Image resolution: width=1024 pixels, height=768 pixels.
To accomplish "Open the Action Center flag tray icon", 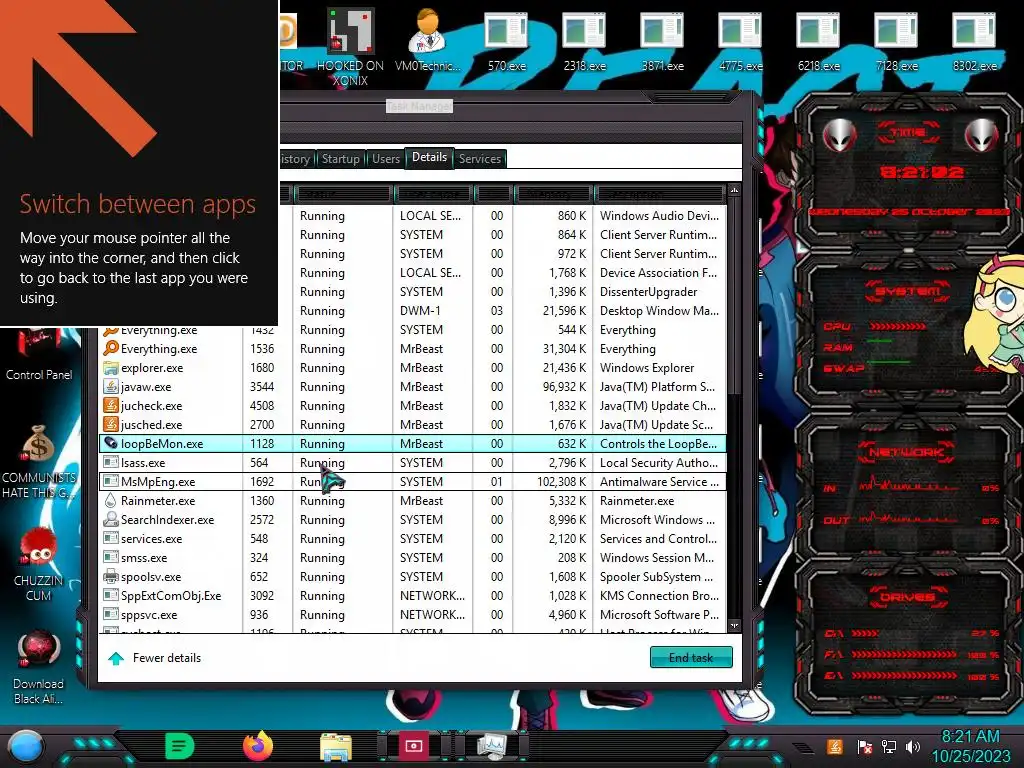I will coord(864,746).
